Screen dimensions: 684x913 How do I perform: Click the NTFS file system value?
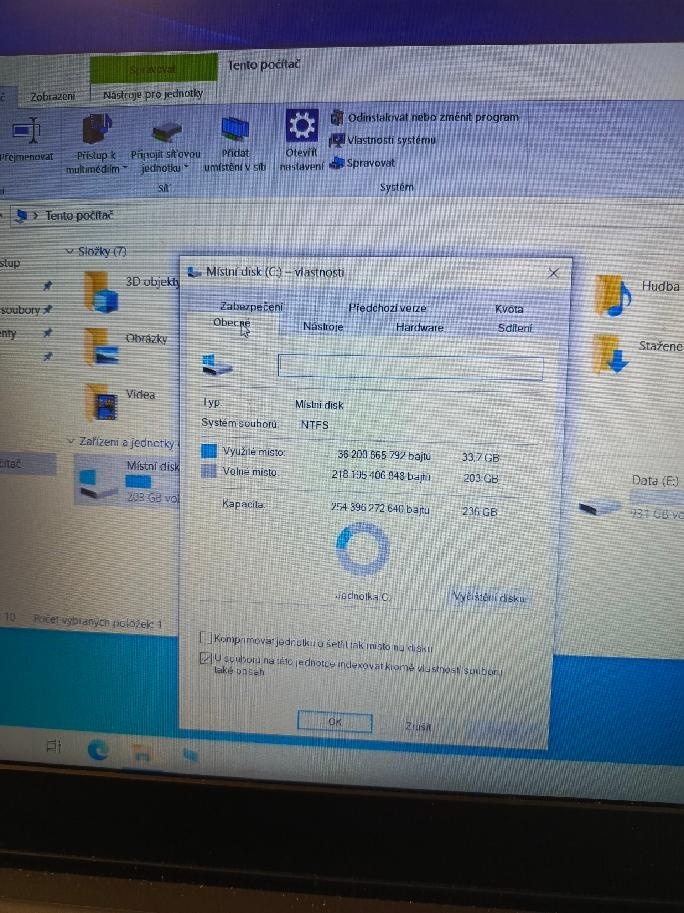(315, 425)
